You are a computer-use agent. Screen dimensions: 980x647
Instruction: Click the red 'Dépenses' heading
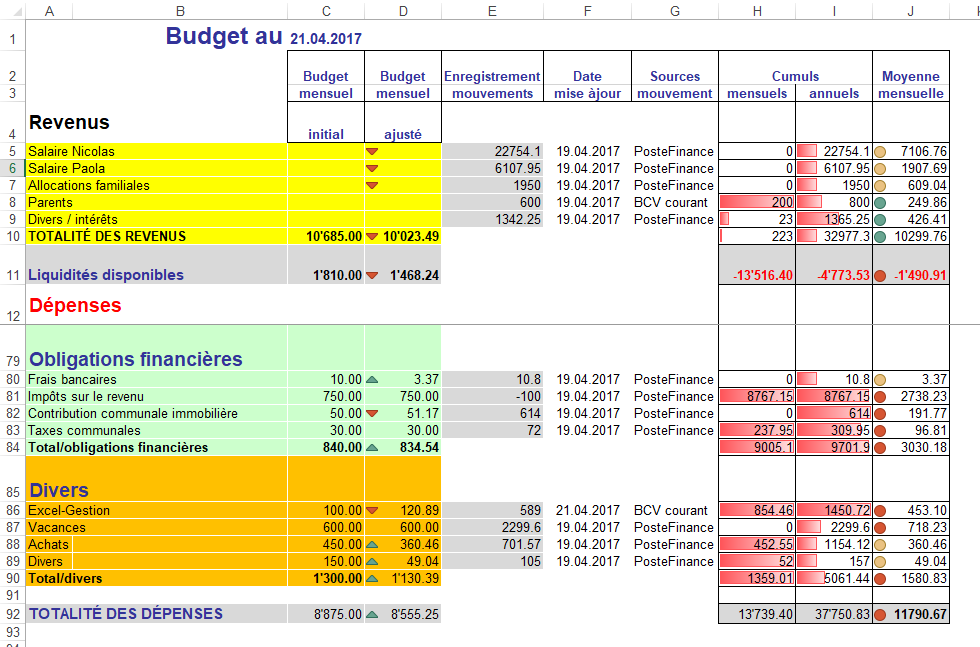75,305
